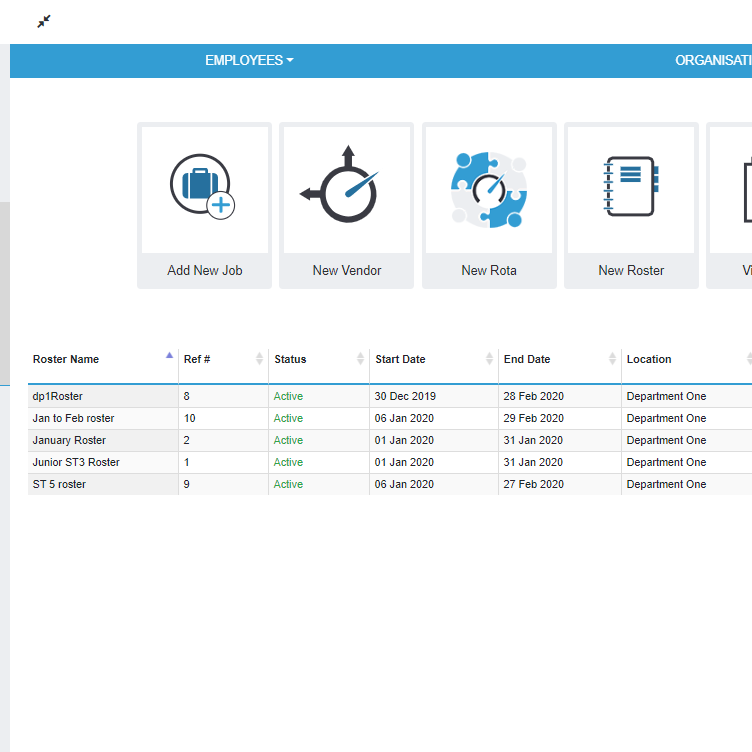This screenshot has height=752, width=752.
Task: Click the New Roster label
Action: pyautogui.click(x=631, y=270)
